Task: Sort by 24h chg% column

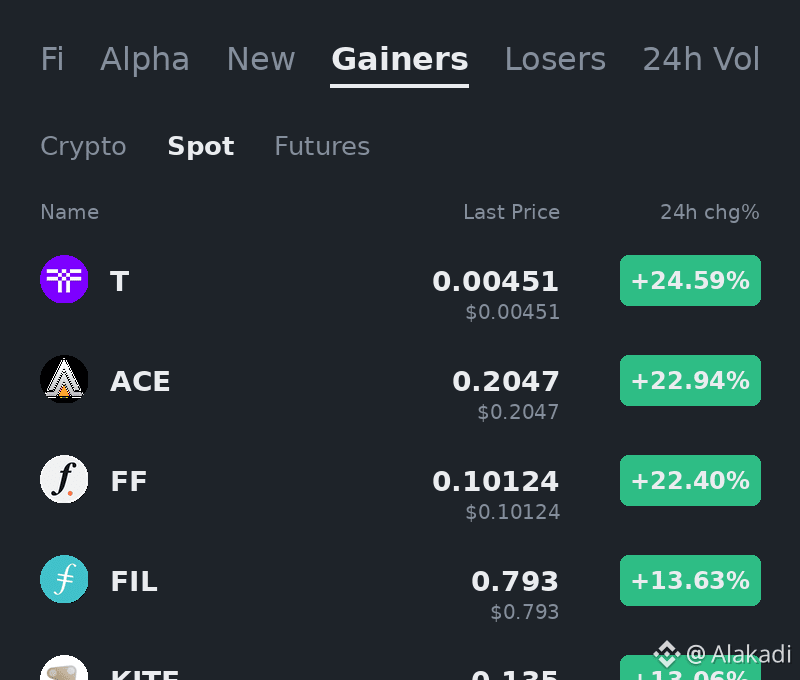Action: coord(710,212)
